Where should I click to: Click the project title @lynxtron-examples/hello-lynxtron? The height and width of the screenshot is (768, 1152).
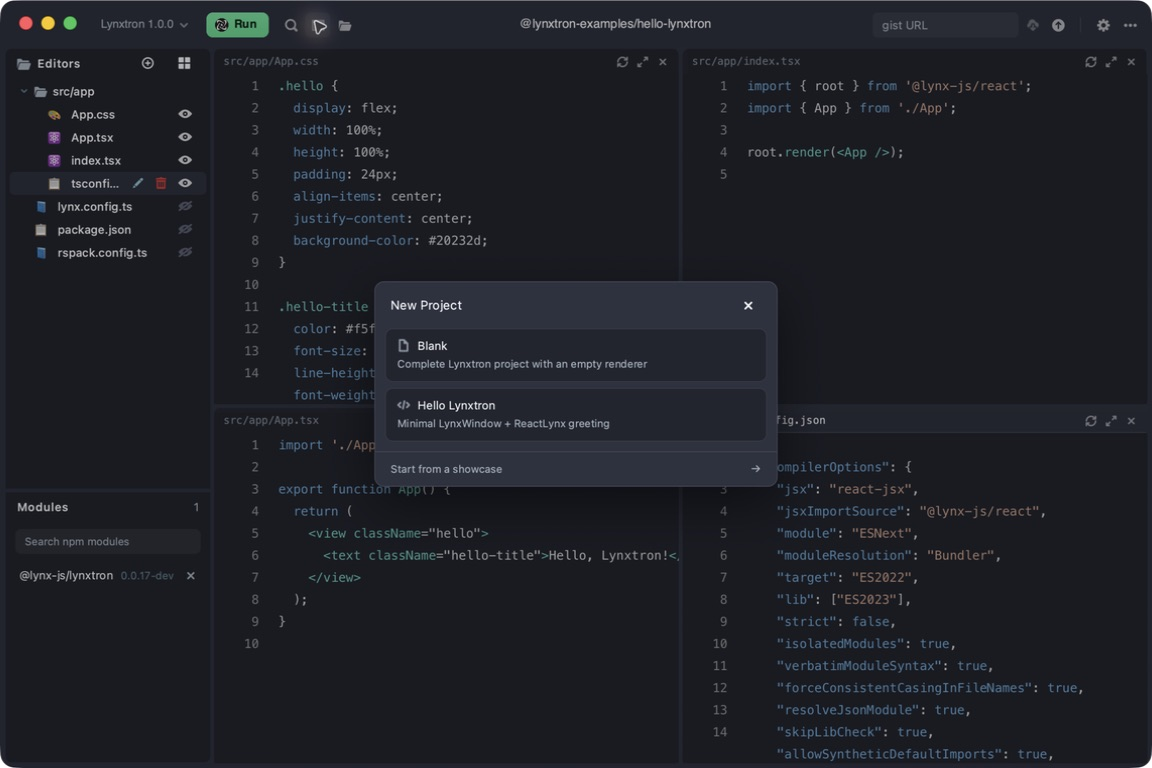615,24
